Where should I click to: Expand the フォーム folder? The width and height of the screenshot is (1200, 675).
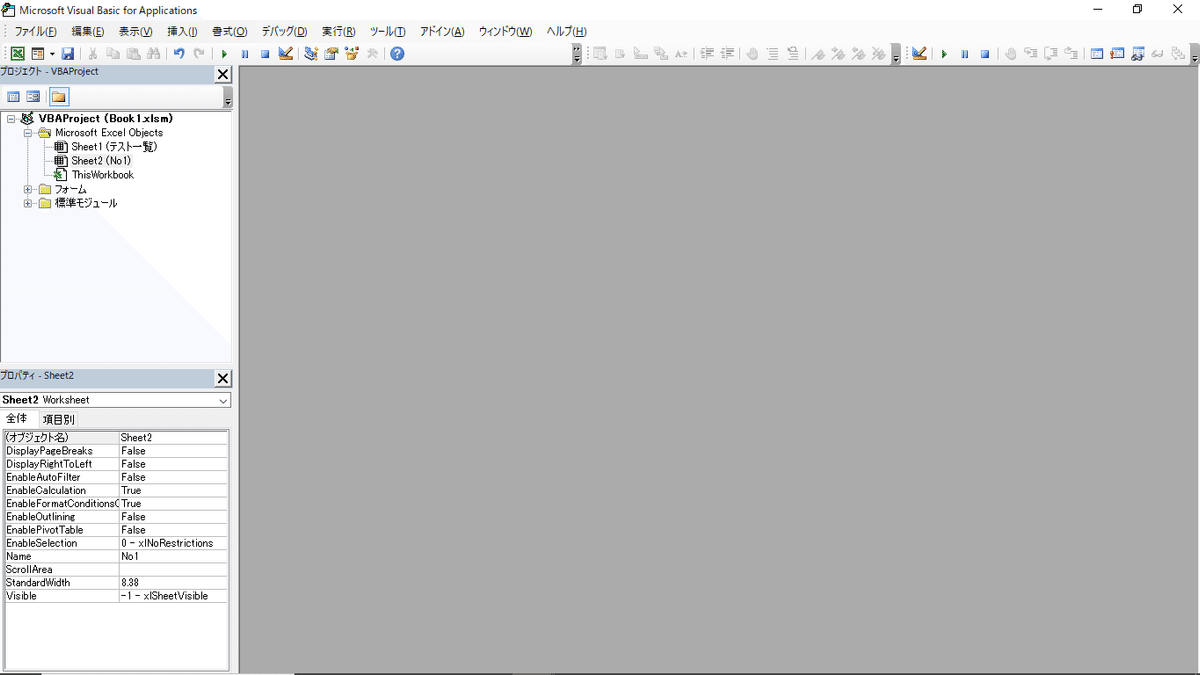tap(28, 189)
